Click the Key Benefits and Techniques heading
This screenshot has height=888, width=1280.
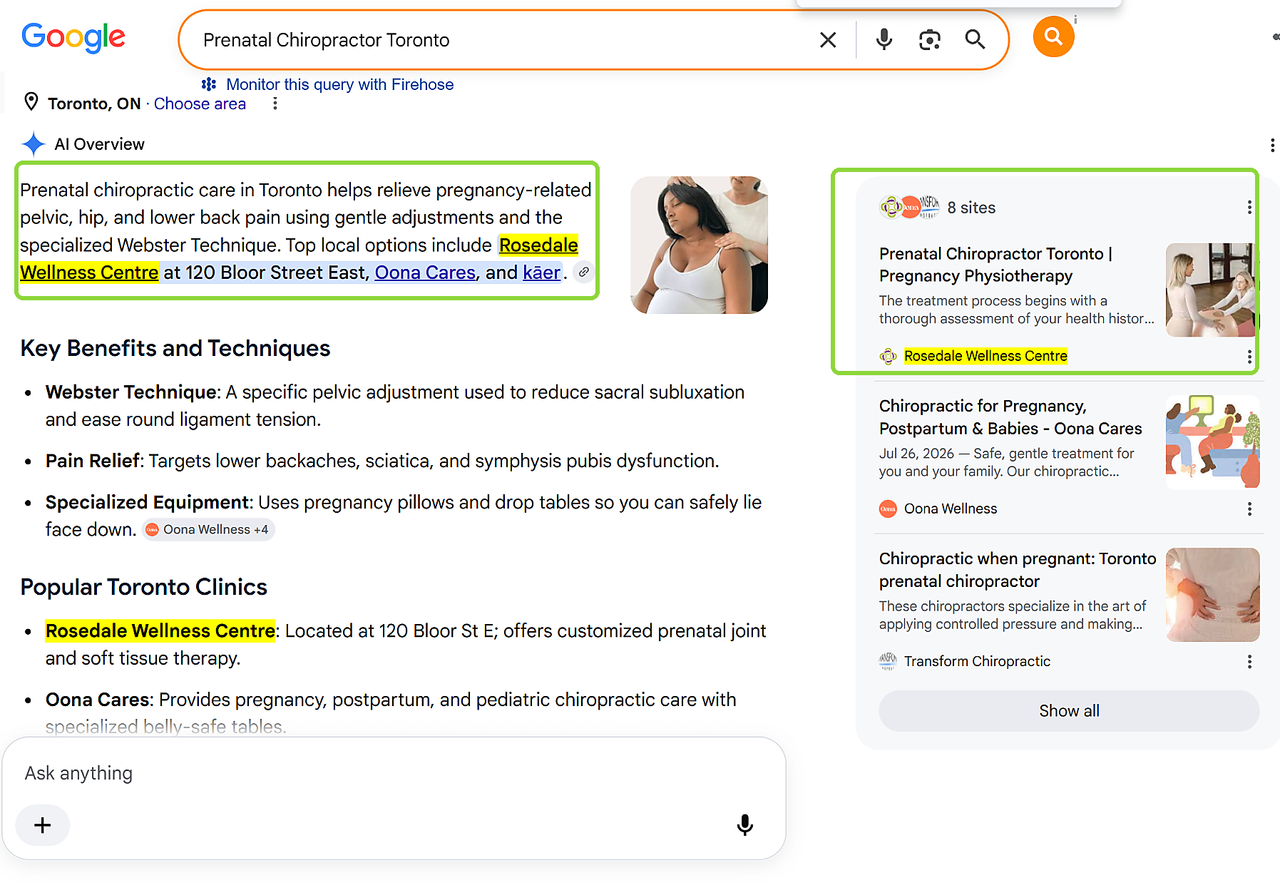(x=175, y=348)
